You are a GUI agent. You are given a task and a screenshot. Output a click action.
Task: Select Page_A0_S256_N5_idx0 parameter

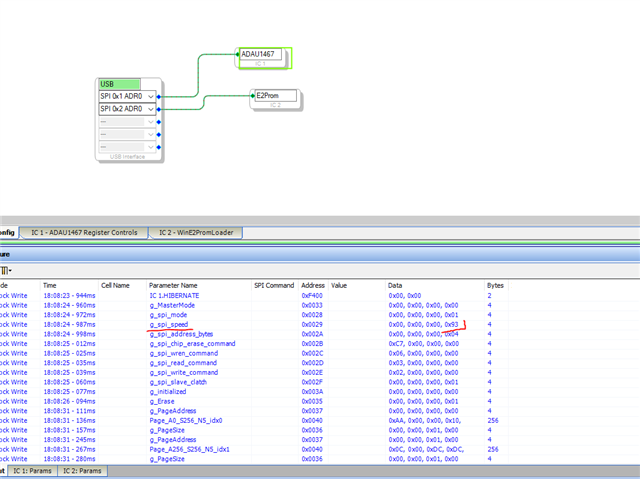point(186,420)
